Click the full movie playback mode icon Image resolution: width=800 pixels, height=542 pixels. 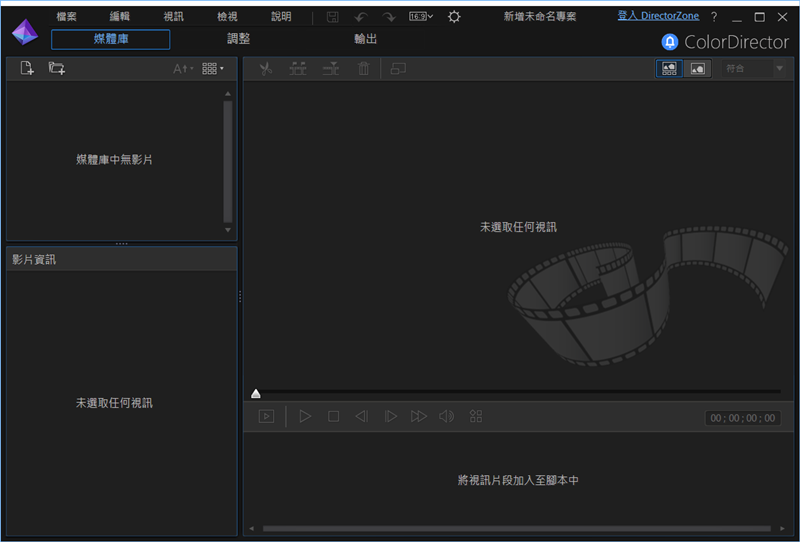pos(266,416)
